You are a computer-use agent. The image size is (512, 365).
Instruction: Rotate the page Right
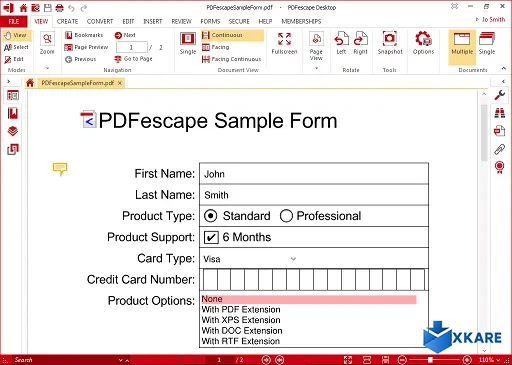360,43
